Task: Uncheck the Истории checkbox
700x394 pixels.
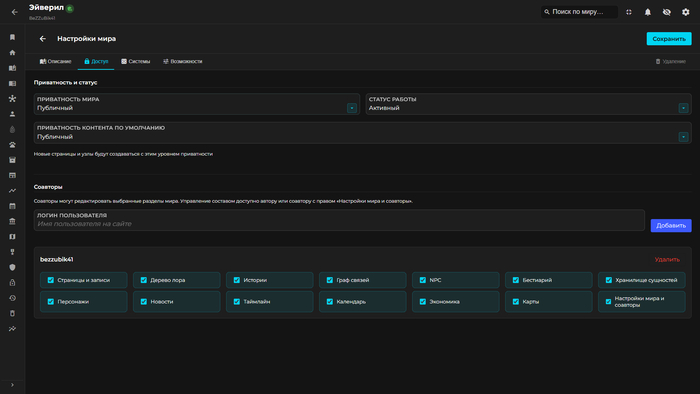Action: tap(237, 280)
